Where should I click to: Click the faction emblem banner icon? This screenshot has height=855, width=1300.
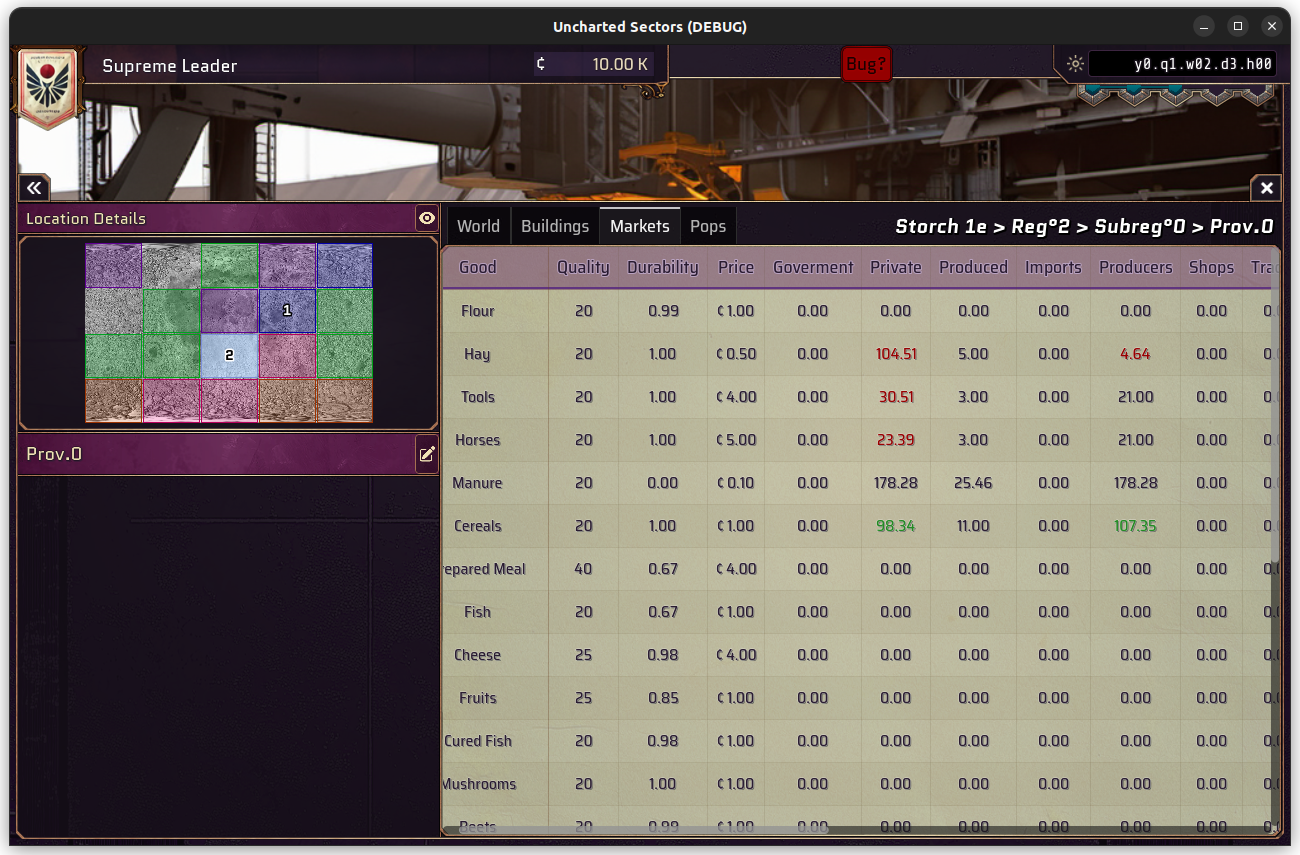coord(48,88)
